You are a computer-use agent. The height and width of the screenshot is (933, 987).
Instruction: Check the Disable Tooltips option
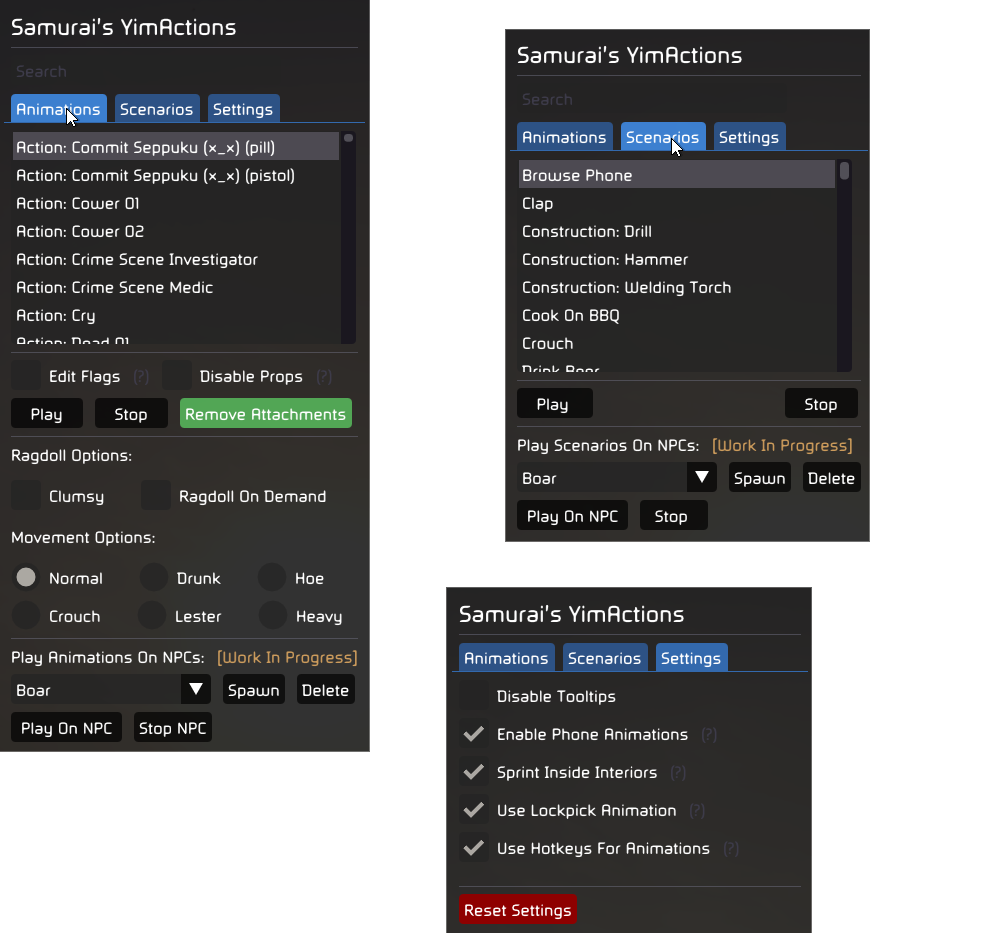tap(474, 697)
